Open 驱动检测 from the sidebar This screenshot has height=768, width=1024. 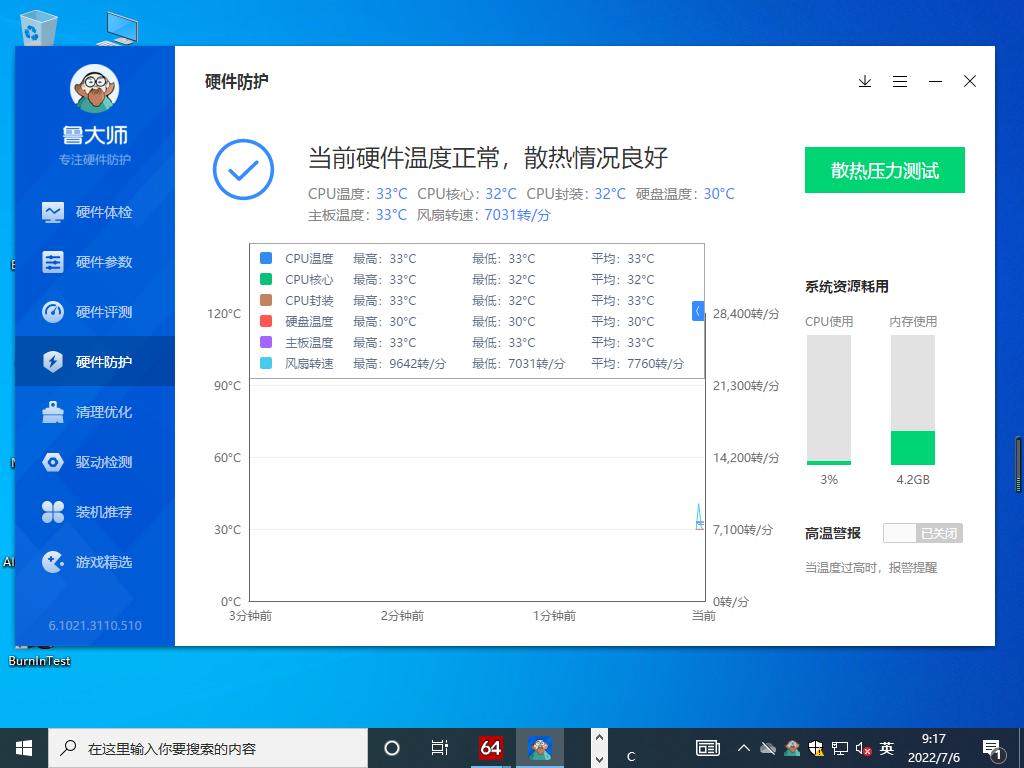pyautogui.click(x=94, y=462)
